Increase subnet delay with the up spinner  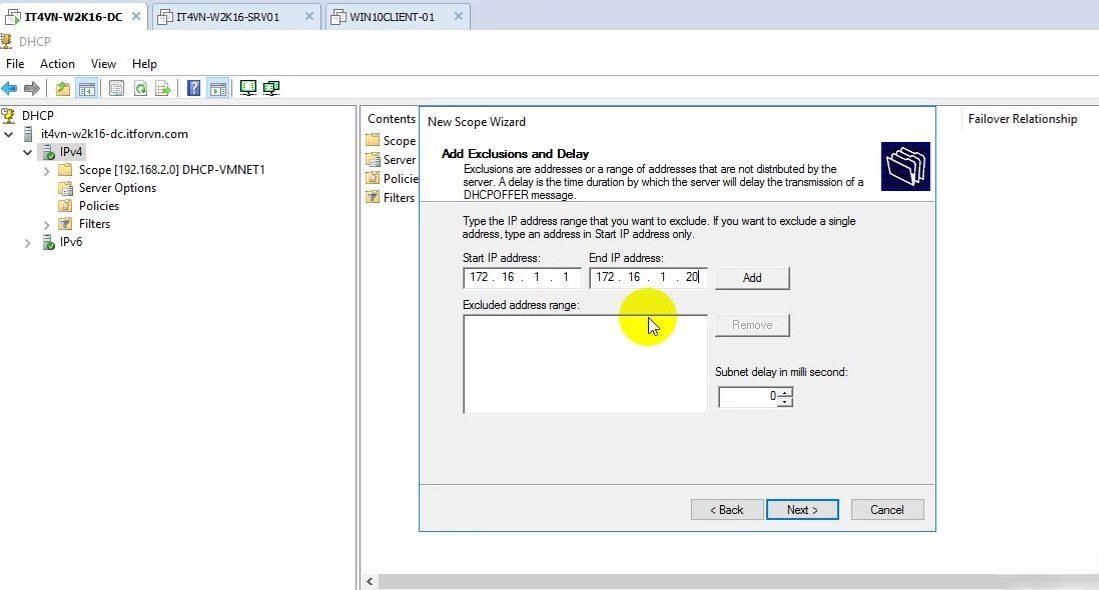[785, 393]
